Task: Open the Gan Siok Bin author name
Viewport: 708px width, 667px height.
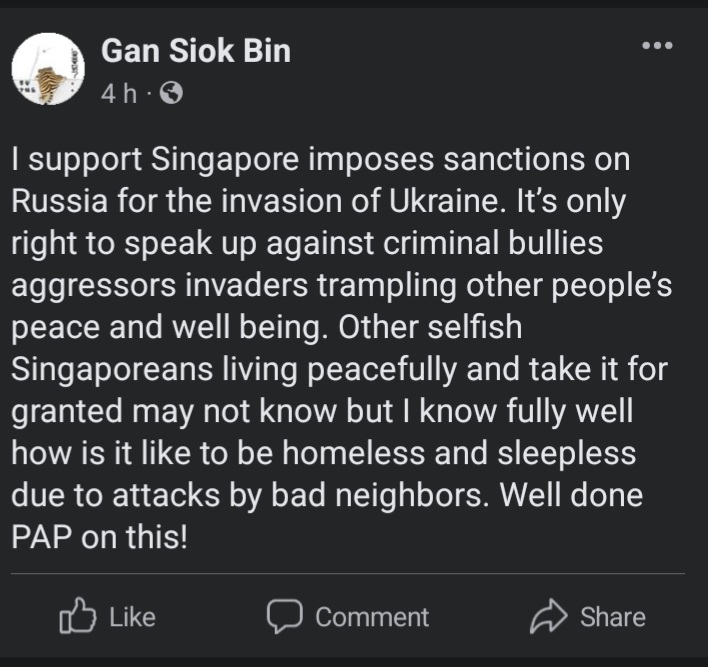Action: click(x=196, y=50)
